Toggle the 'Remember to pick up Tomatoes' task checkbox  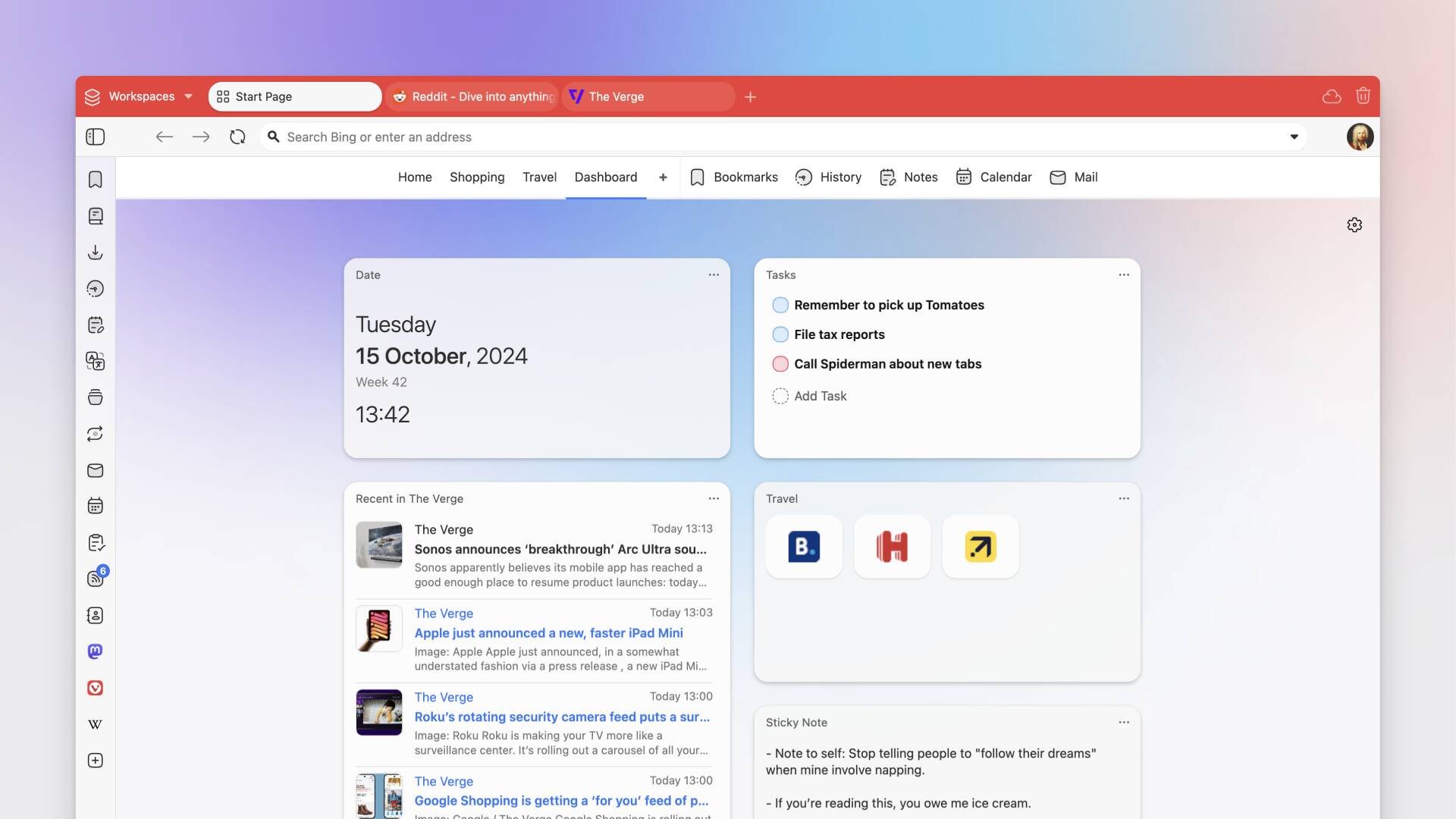[780, 305]
